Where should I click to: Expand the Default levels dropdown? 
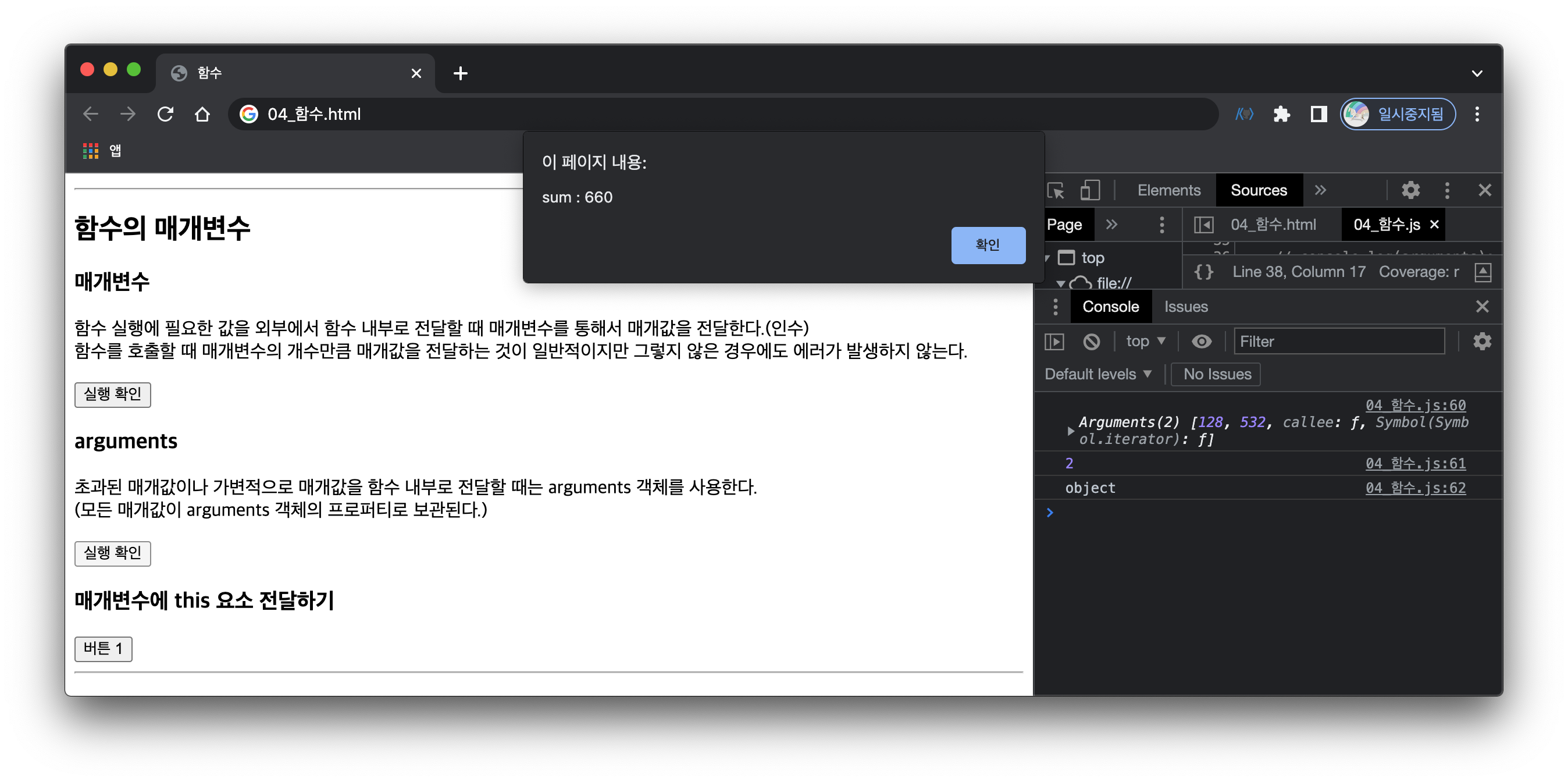1097,374
